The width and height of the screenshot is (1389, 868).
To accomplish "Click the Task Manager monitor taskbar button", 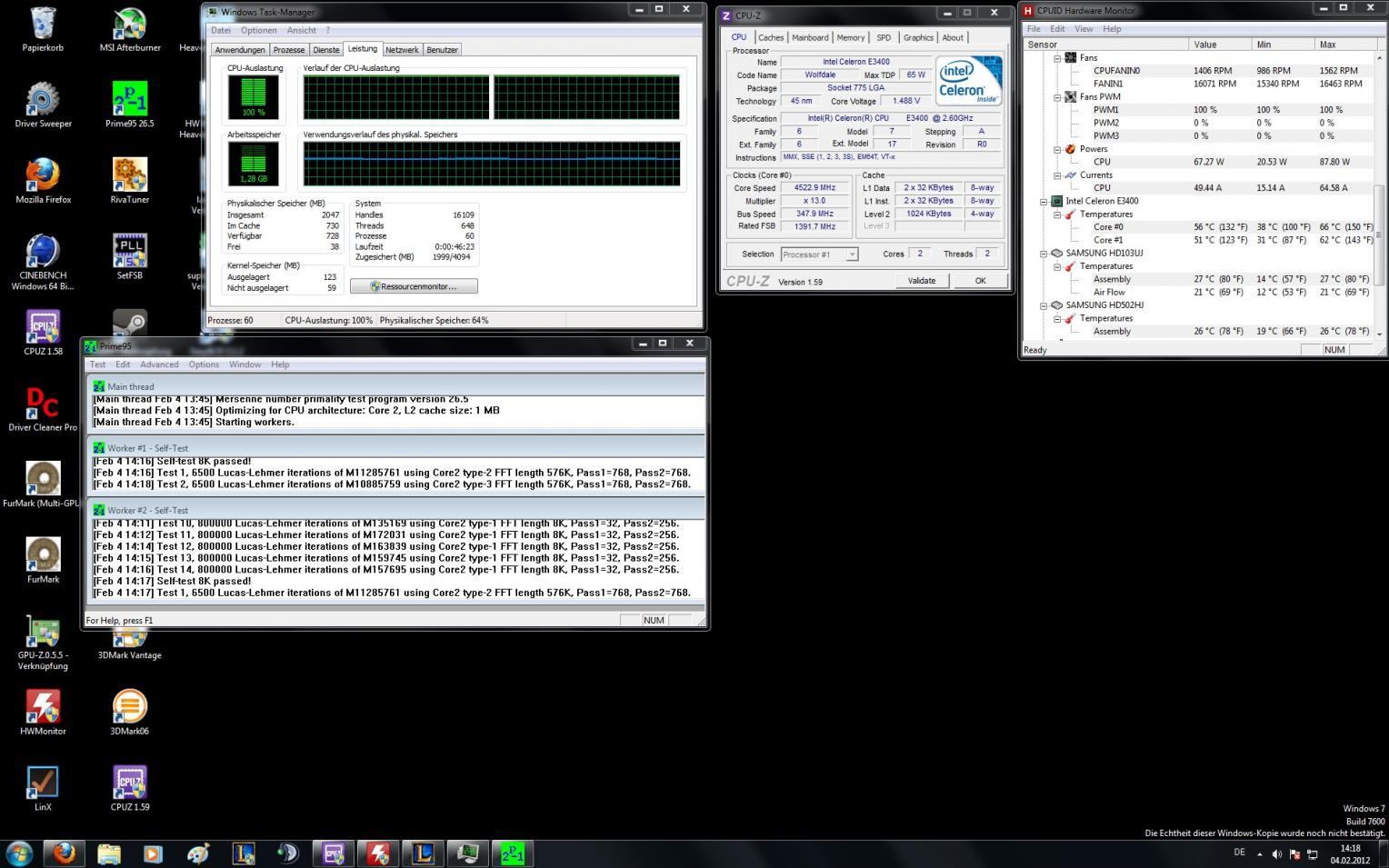I will [467, 853].
